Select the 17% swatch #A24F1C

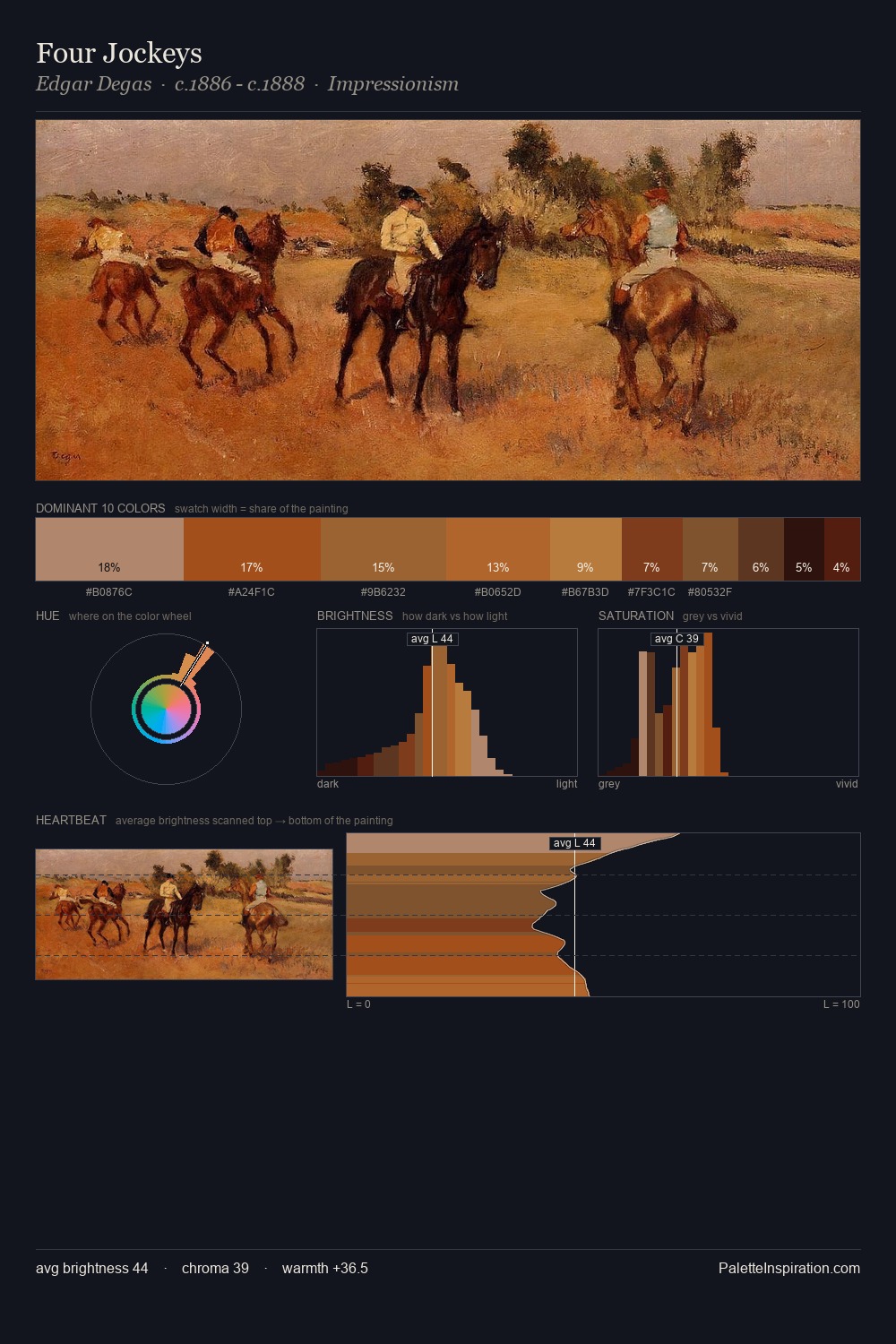point(252,549)
